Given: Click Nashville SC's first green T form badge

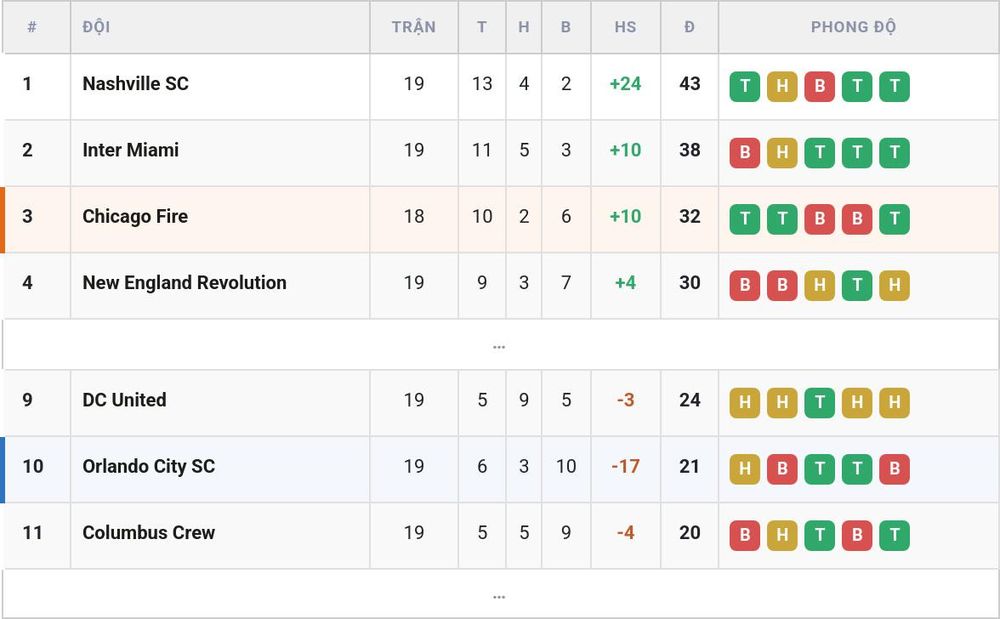Looking at the screenshot, I should point(744,86).
